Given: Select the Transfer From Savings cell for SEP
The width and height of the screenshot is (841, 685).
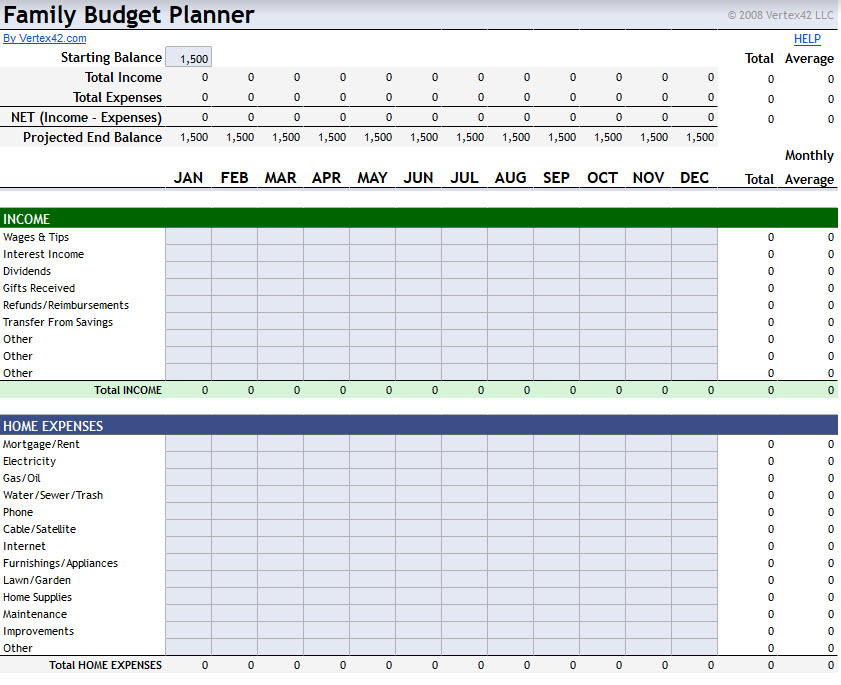Looking at the screenshot, I should pyautogui.click(x=556, y=322).
